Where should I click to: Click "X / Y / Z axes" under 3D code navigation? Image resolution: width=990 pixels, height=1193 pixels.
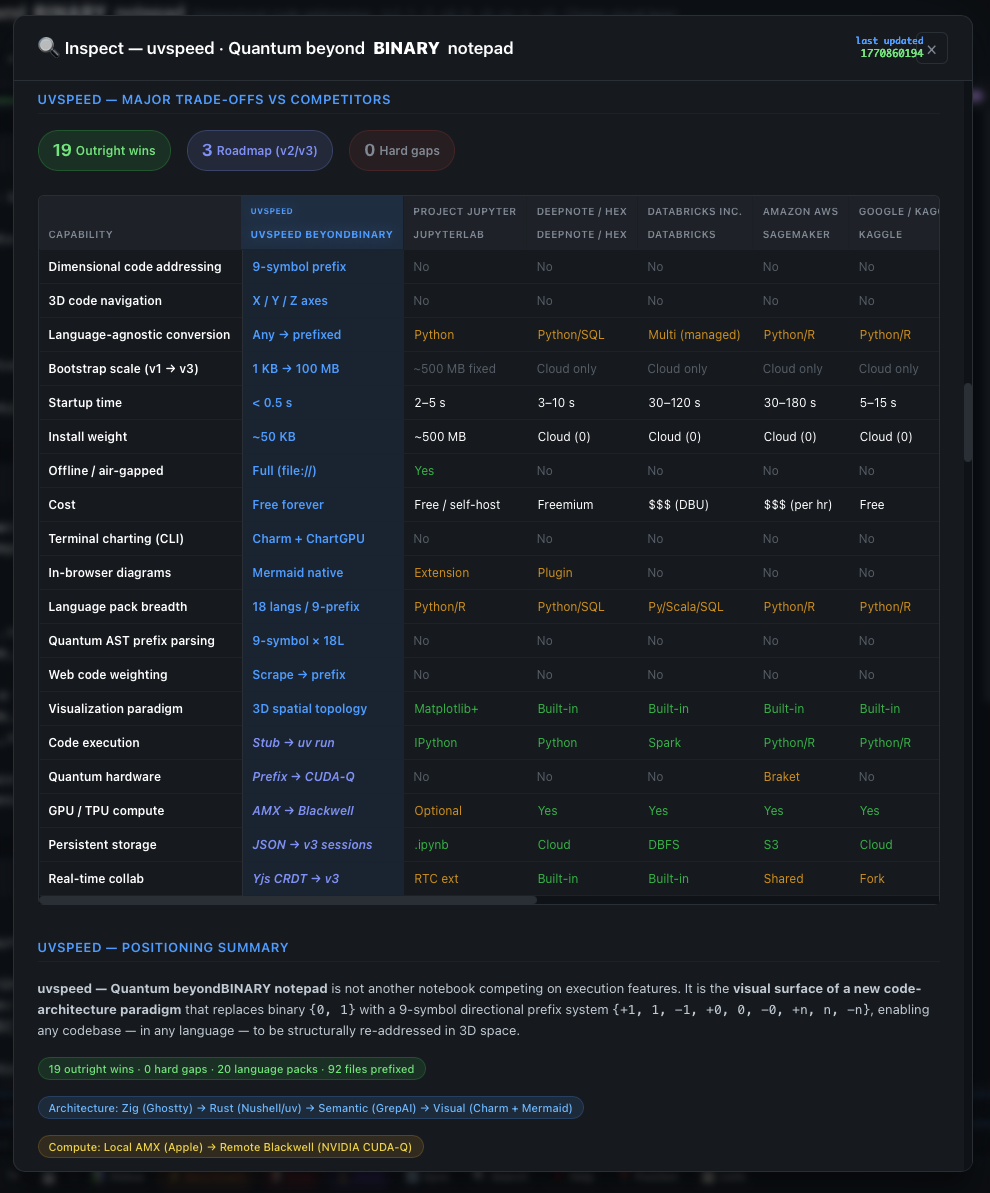(x=291, y=300)
